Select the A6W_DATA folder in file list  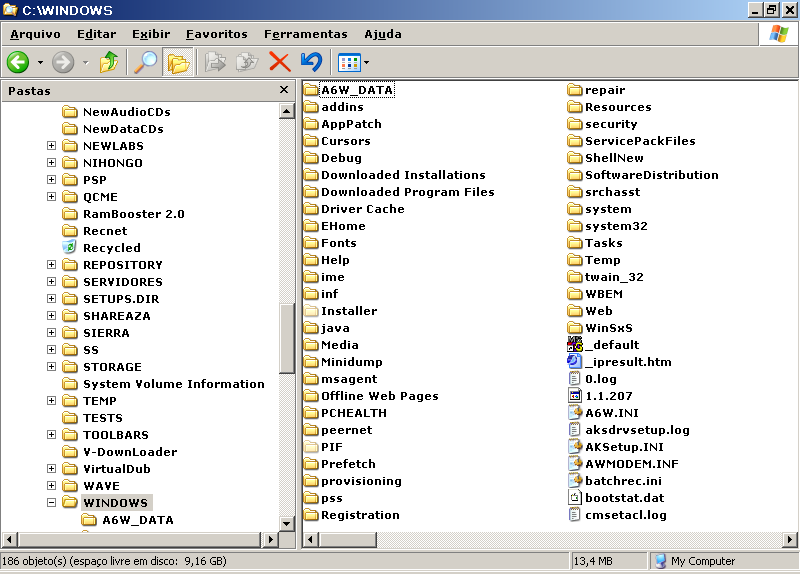pyautogui.click(x=349, y=90)
